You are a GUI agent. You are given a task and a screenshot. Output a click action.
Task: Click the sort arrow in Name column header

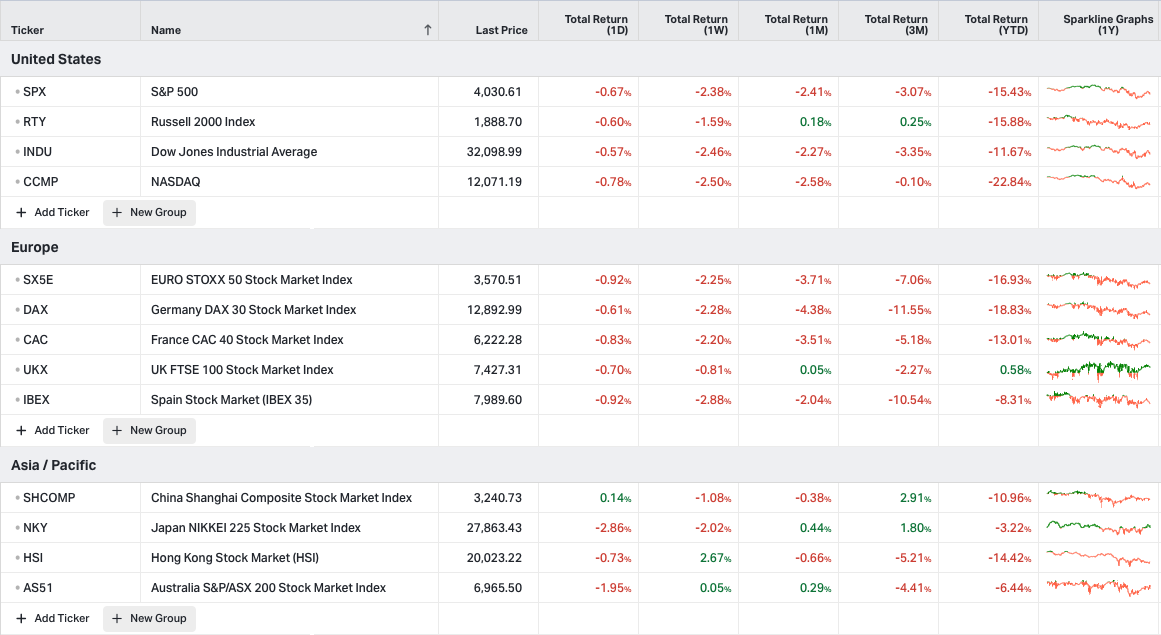[427, 30]
